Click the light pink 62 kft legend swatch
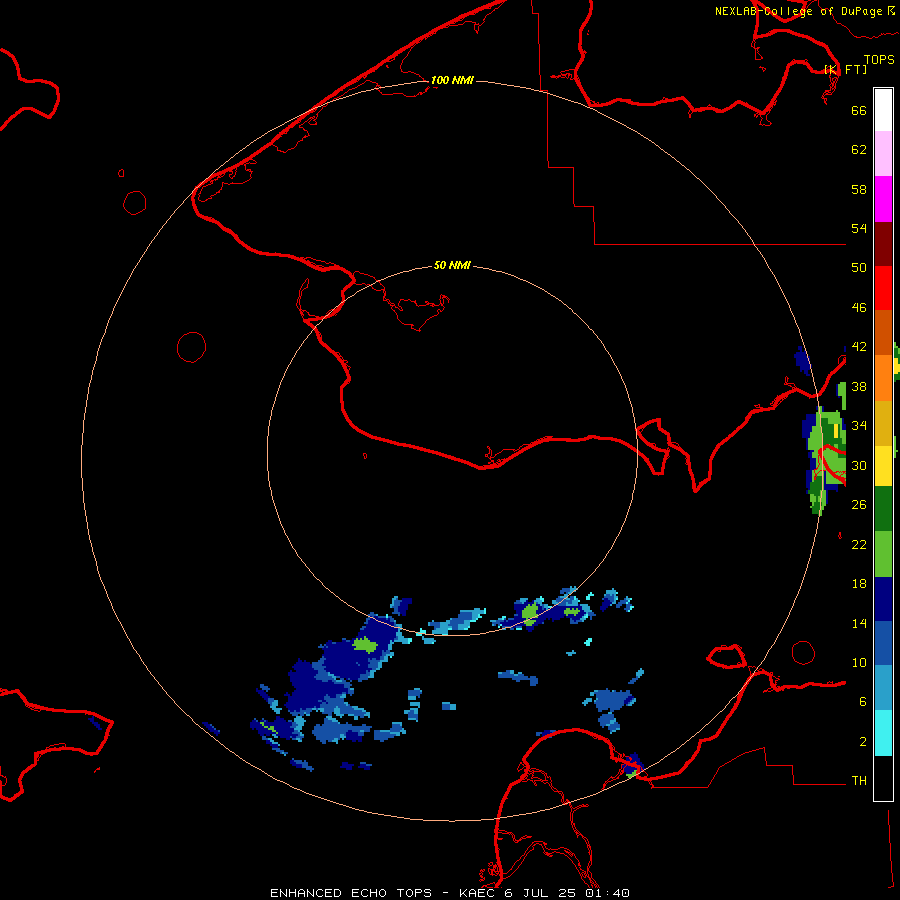This screenshot has height=900, width=900. click(883, 153)
